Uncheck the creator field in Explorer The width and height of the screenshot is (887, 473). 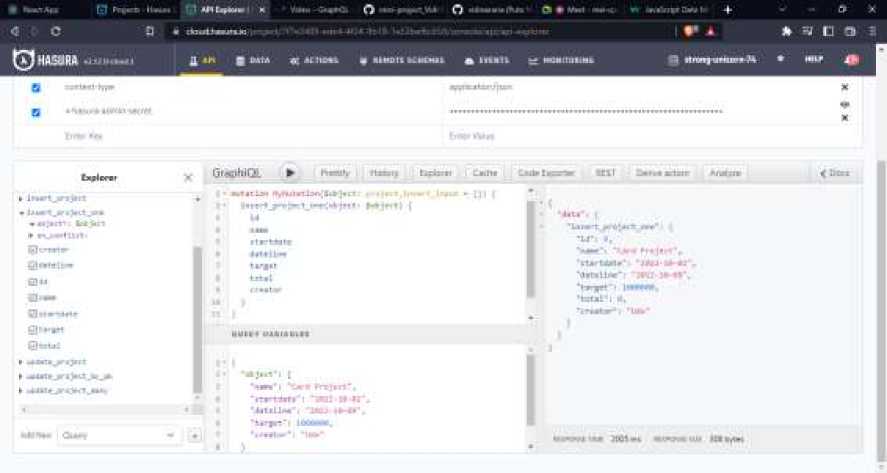(33, 249)
